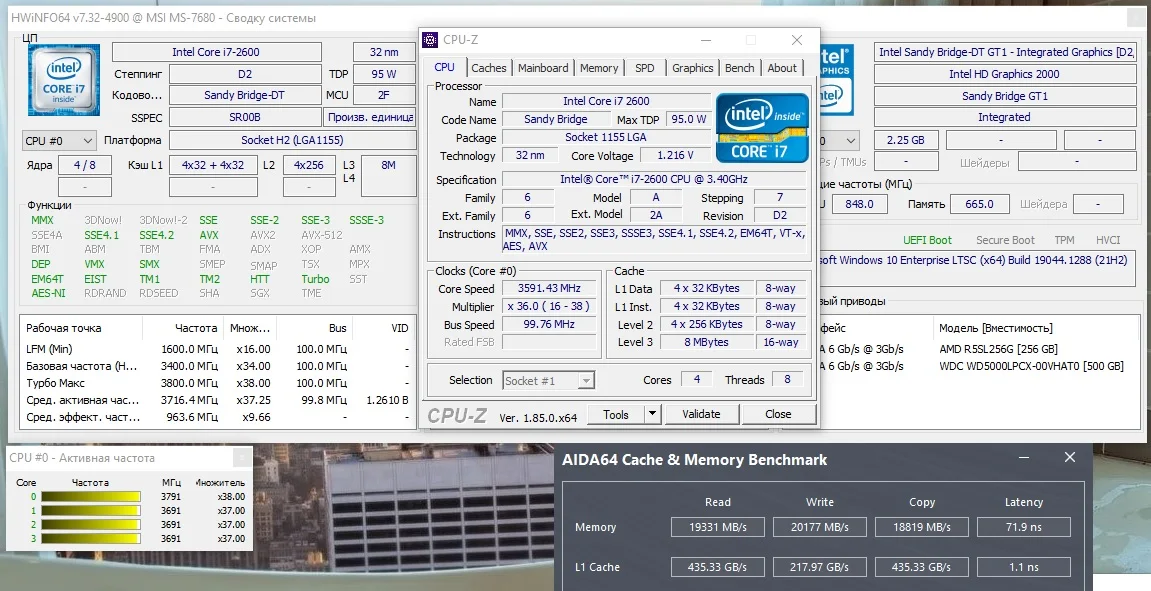Open the Caches tab in CPU-Z

pyautogui.click(x=489, y=68)
